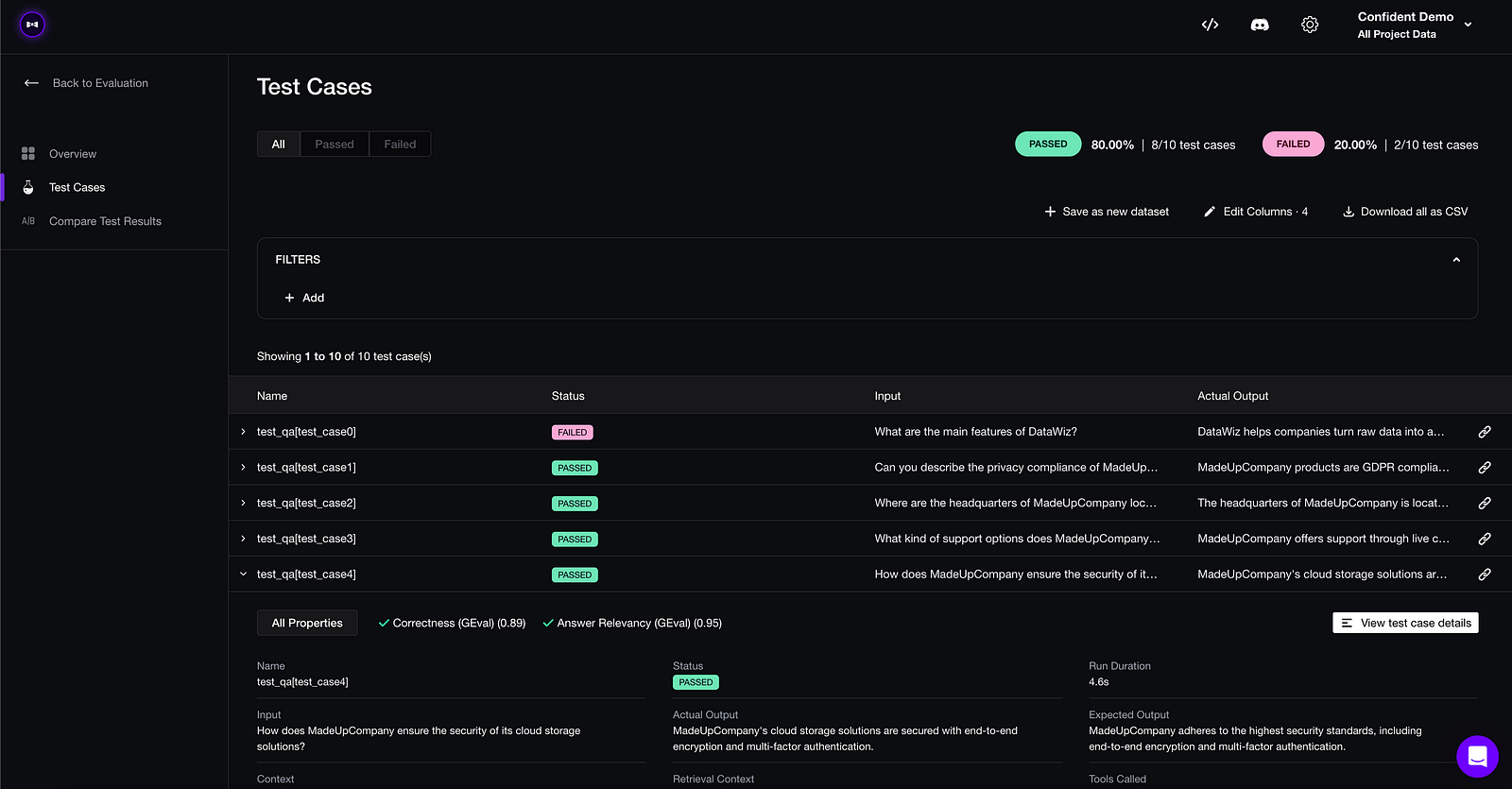Open the chat support bubble
This screenshot has height=789, width=1512.
click(x=1477, y=756)
